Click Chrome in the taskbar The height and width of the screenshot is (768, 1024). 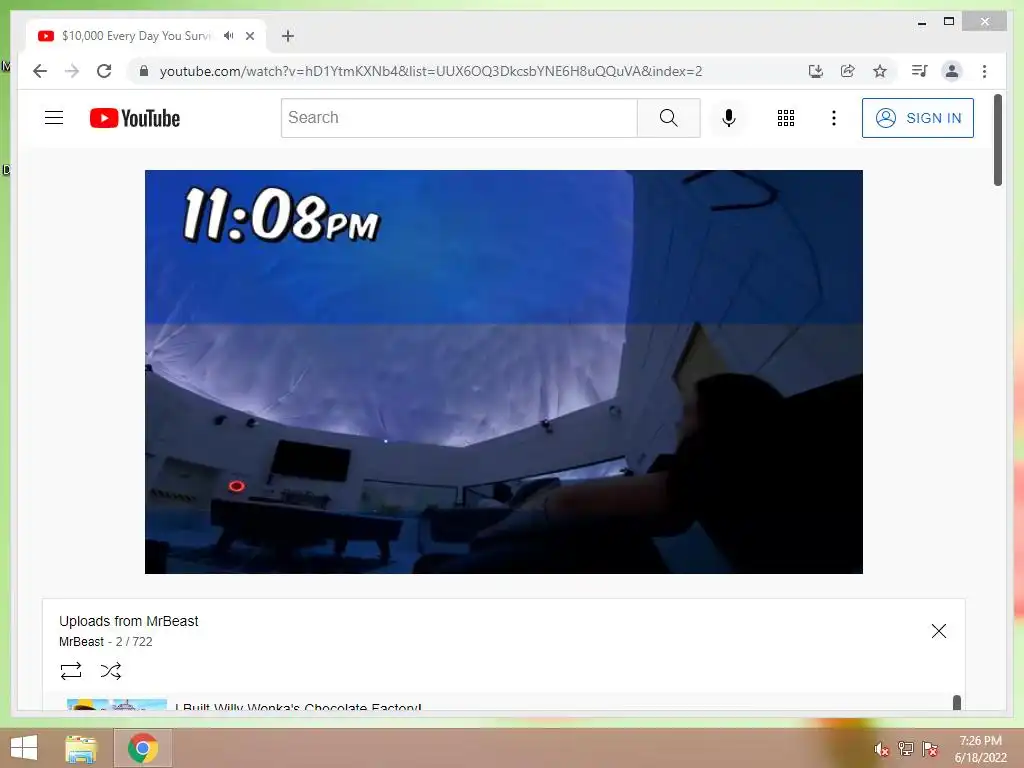[x=143, y=748]
